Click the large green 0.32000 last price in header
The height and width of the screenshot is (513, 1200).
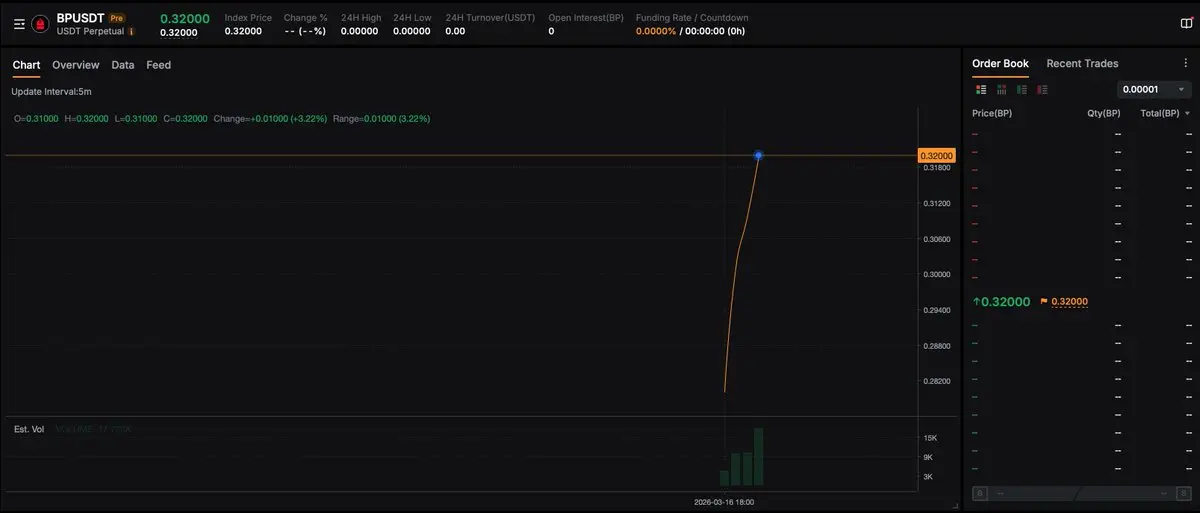pyautogui.click(x=185, y=18)
